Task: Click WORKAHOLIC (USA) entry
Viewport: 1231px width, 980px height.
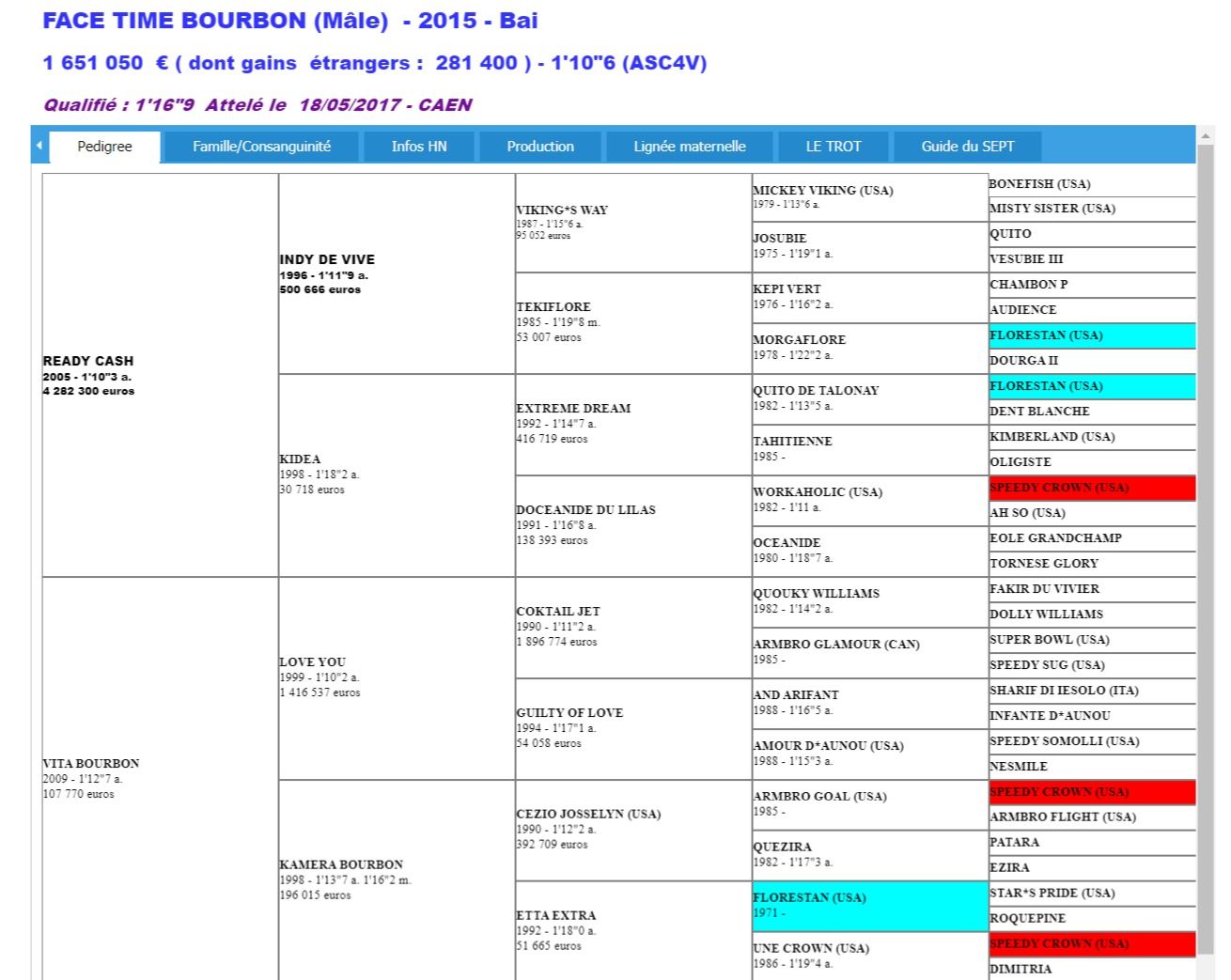Action: tap(818, 491)
